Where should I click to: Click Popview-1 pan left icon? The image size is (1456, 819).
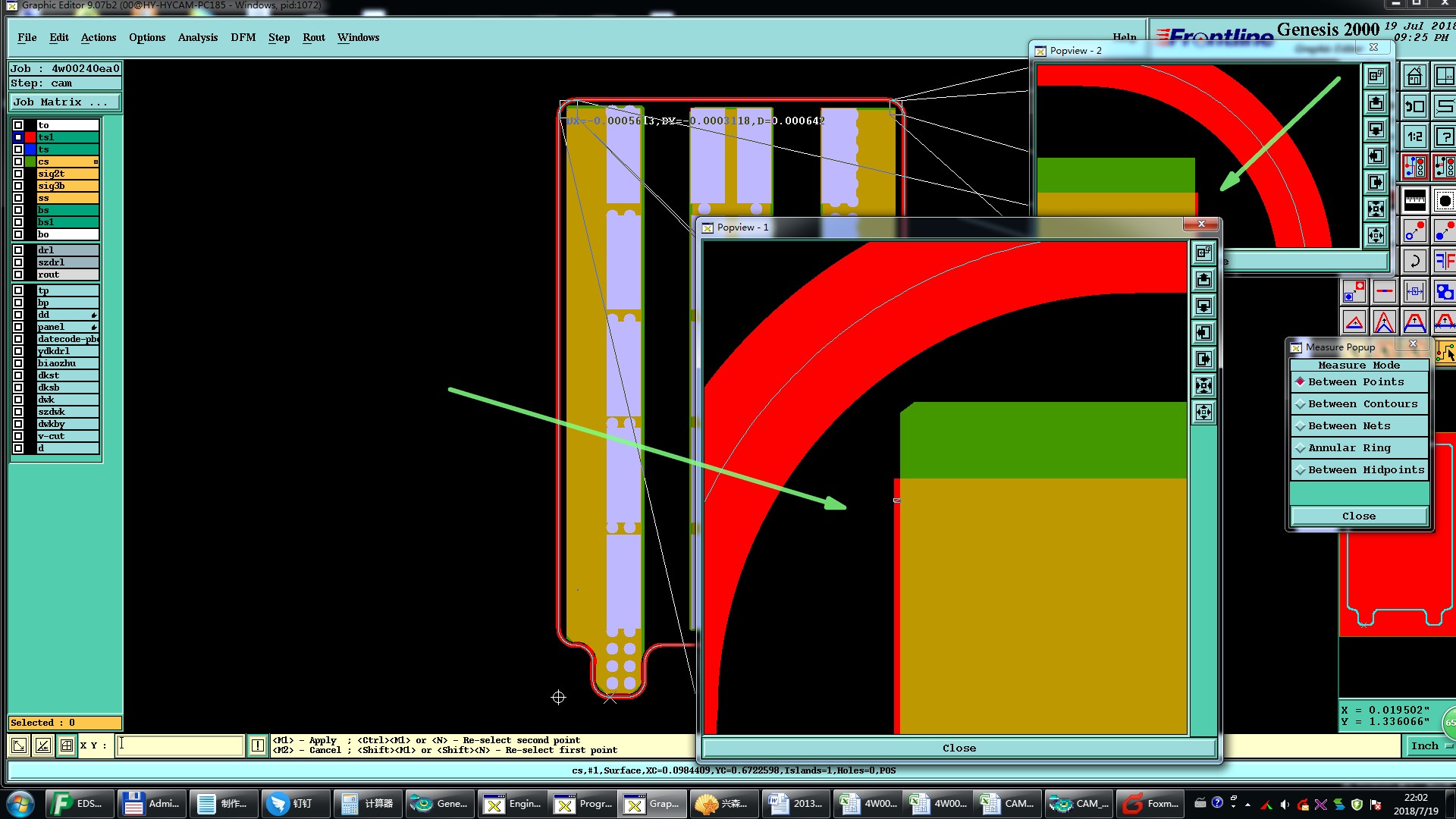(x=1203, y=333)
